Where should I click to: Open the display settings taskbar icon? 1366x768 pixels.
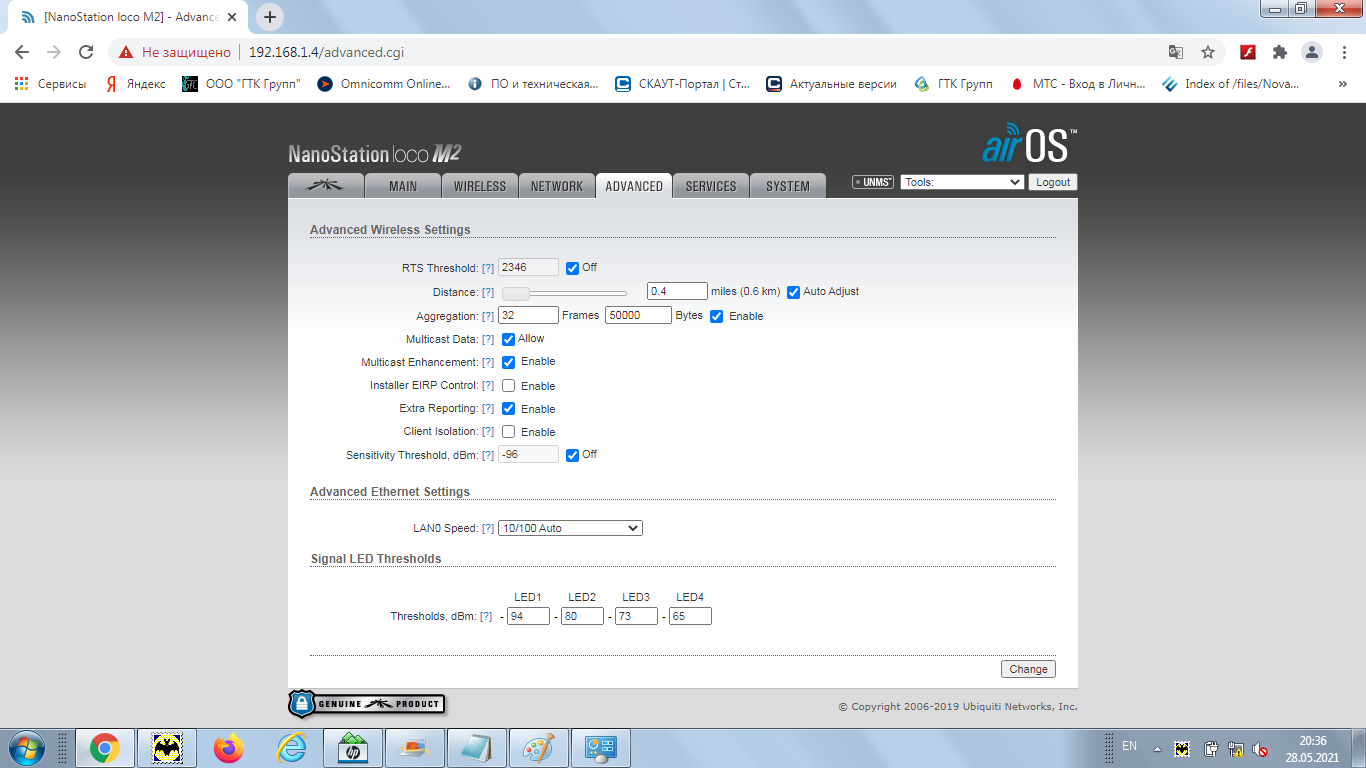(x=600, y=748)
